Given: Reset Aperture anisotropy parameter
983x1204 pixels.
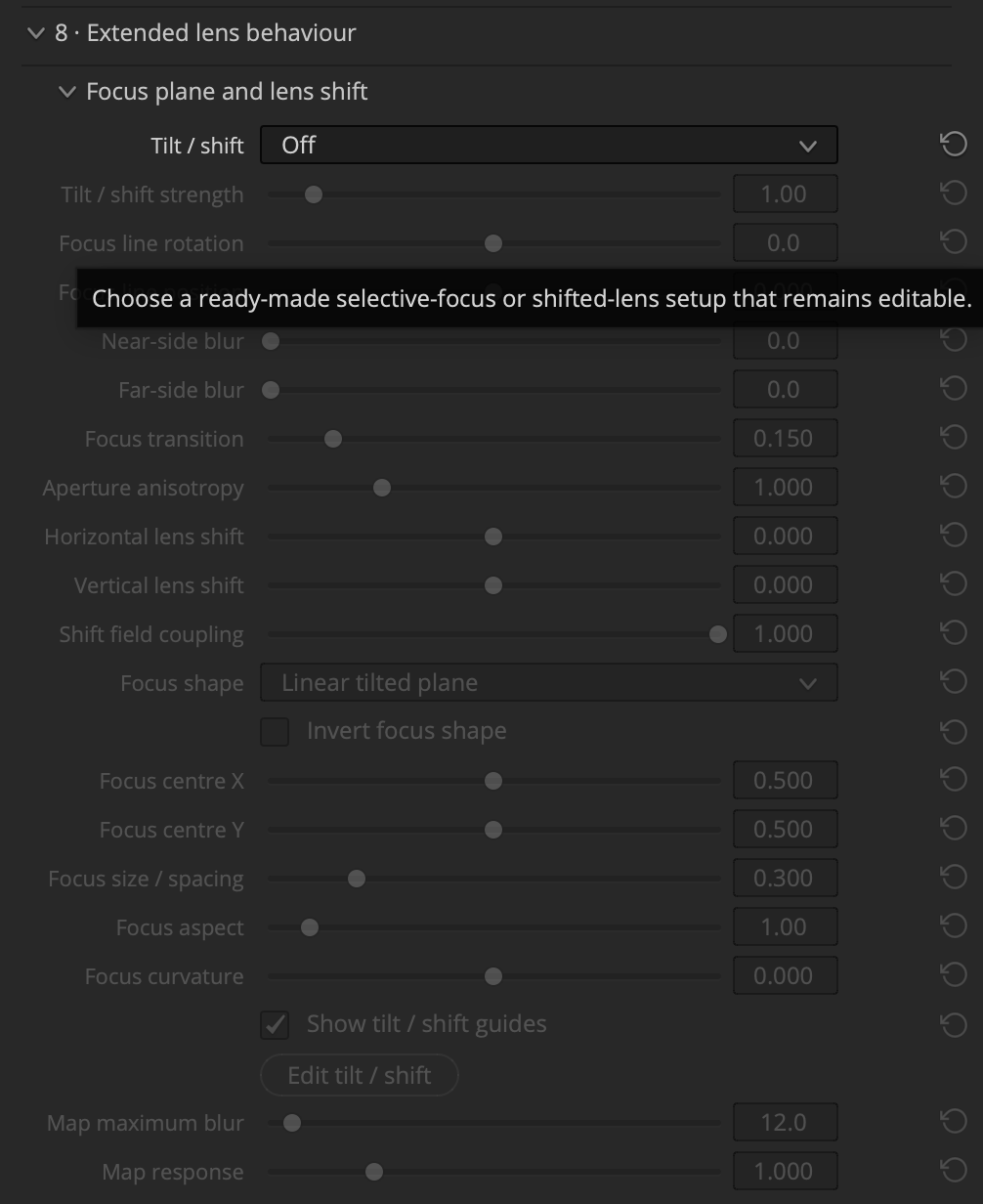Looking at the screenshot, I should point(954,487).
